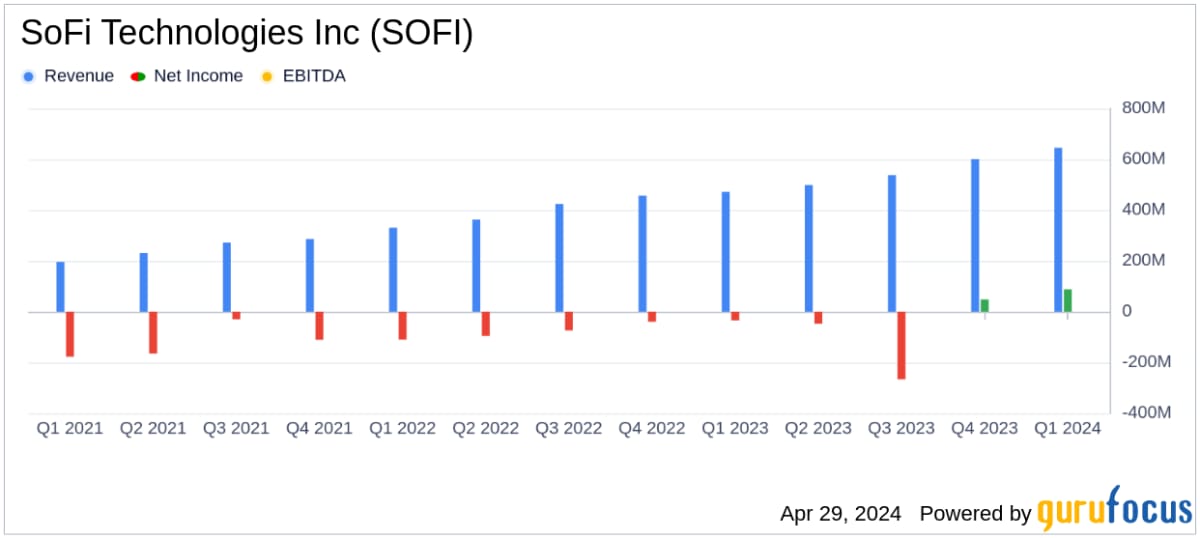Click the Q1 2023 blue revenue bar
This screenshot has height=538, width=1200.
coord(725,252)
